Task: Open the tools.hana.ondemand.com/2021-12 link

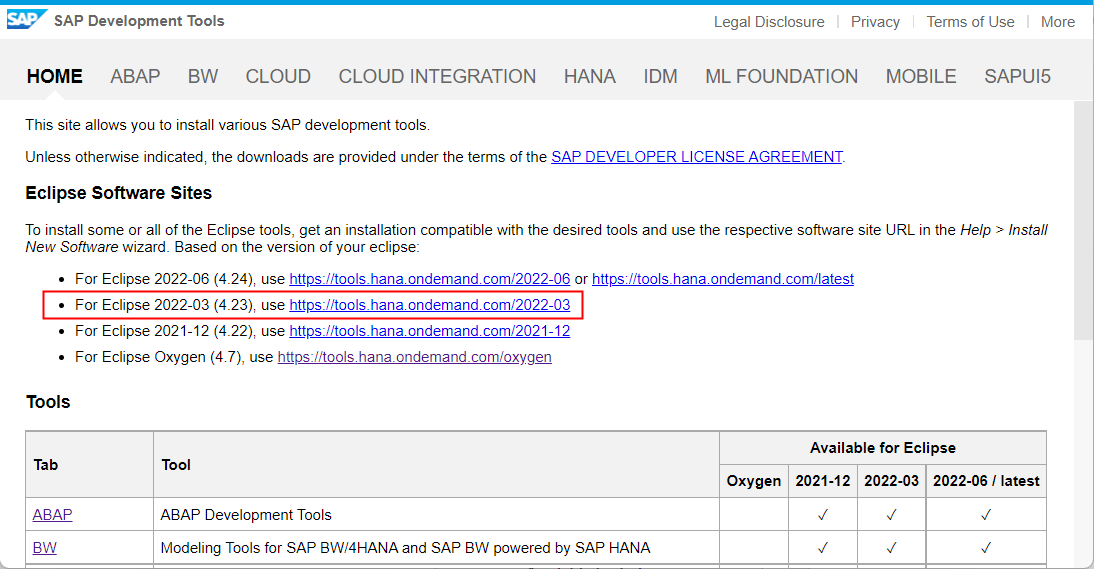Action: [430, 331]
